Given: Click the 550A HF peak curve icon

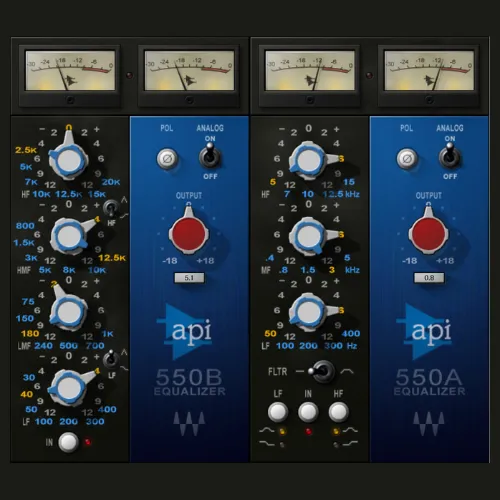Looking at the screenshot, I should [351, 430].
